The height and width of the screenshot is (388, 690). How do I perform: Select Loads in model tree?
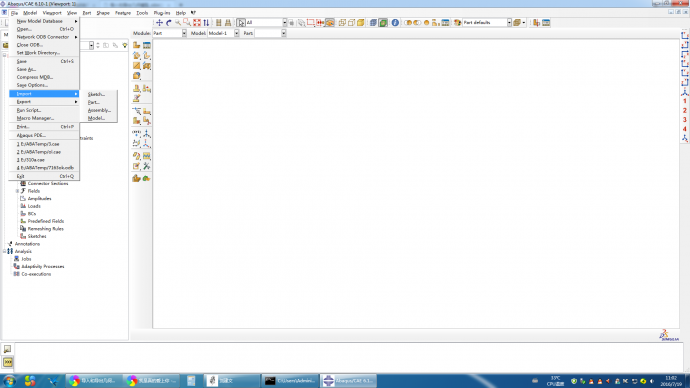[34, 206]
